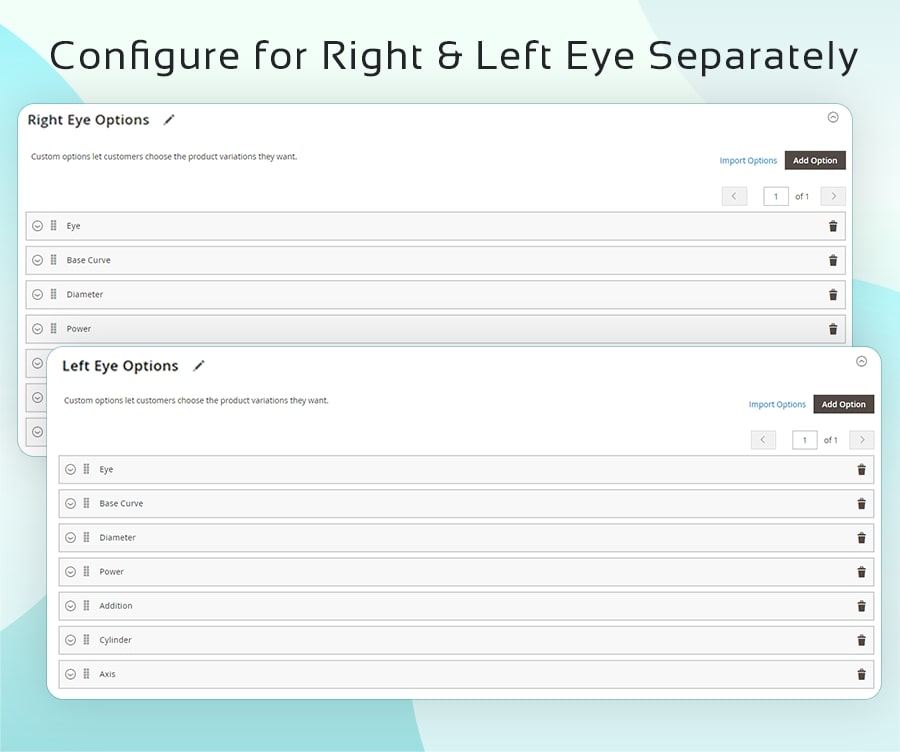Screen dimensions: 900x752
Task: Collapse the Left Eye Options panel
Action: [x=861, y=361]
